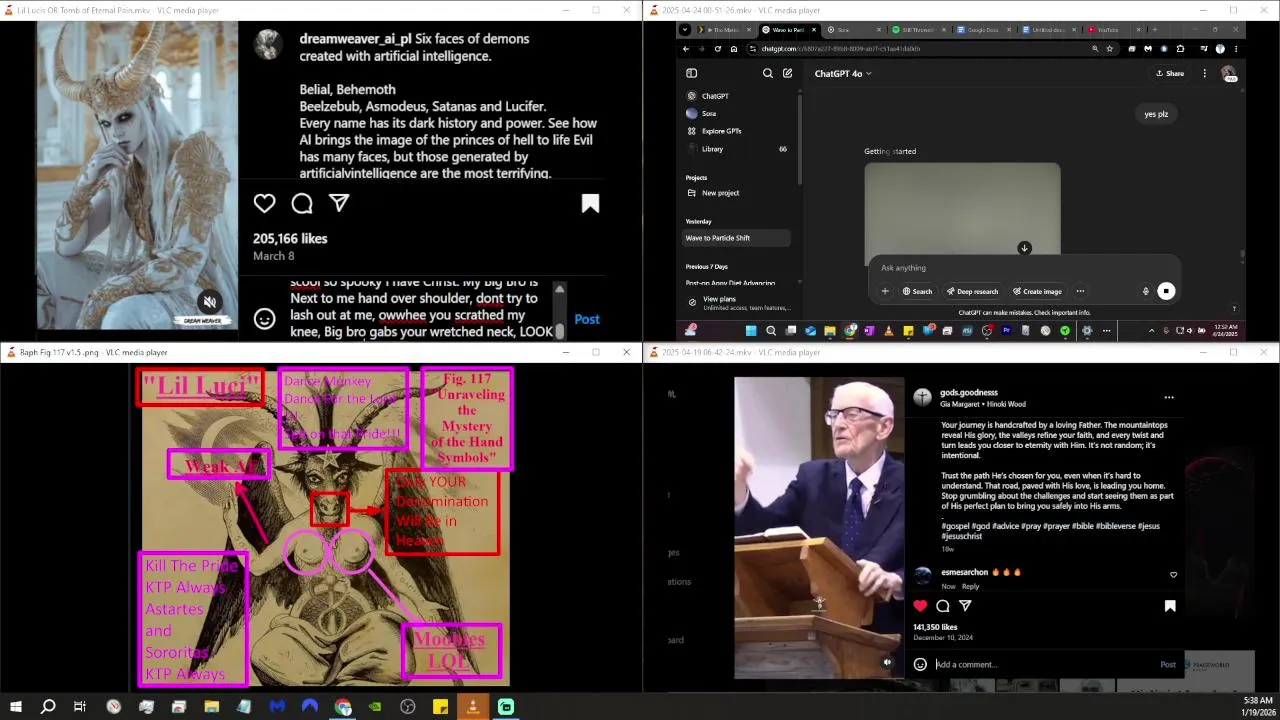Toggle Create image in ChatGPT composer
Image resolution: width=1280 pixels, height=720 pixels.
[x=1037, y=291]
